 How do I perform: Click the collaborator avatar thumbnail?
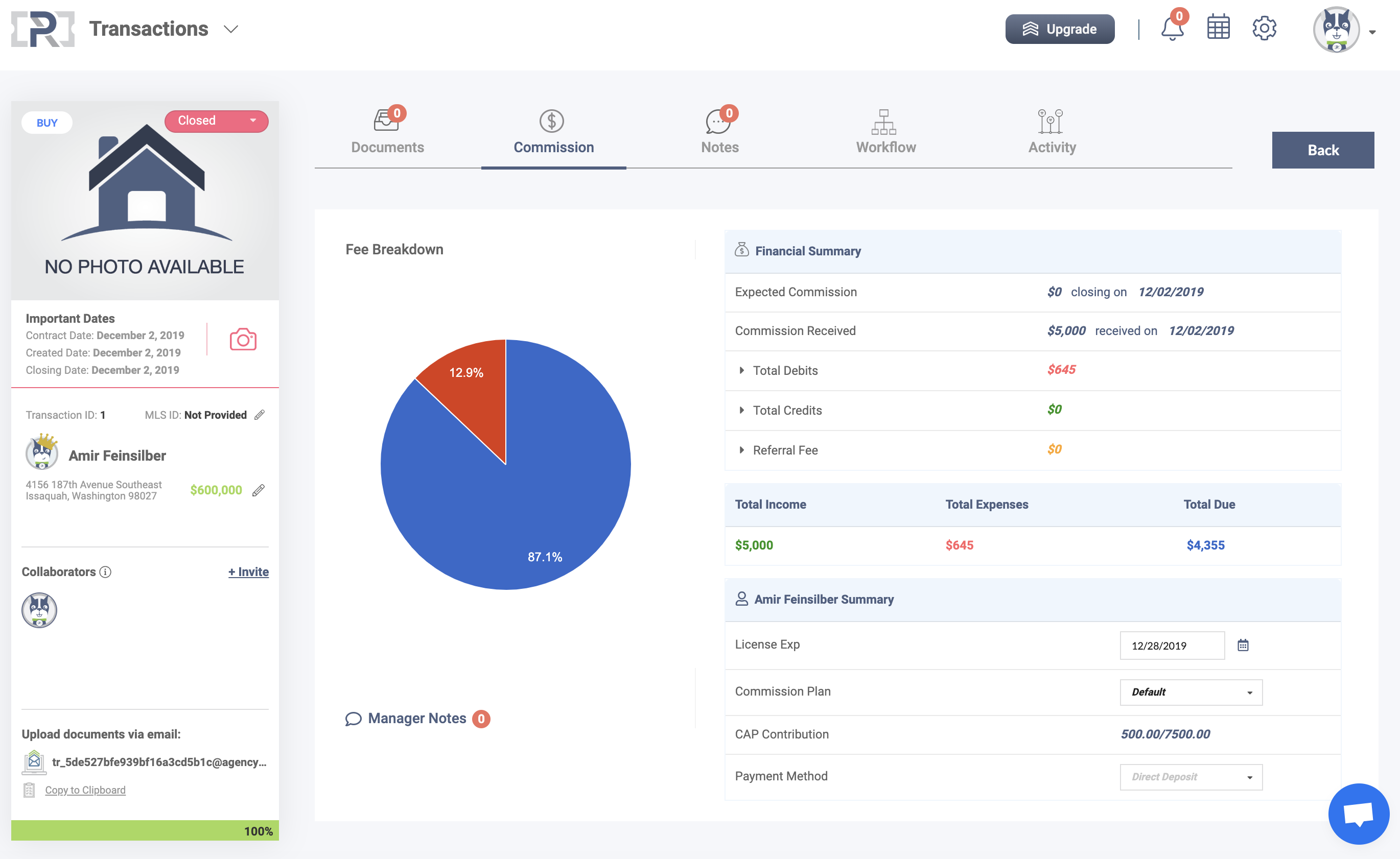click(39, 610)
